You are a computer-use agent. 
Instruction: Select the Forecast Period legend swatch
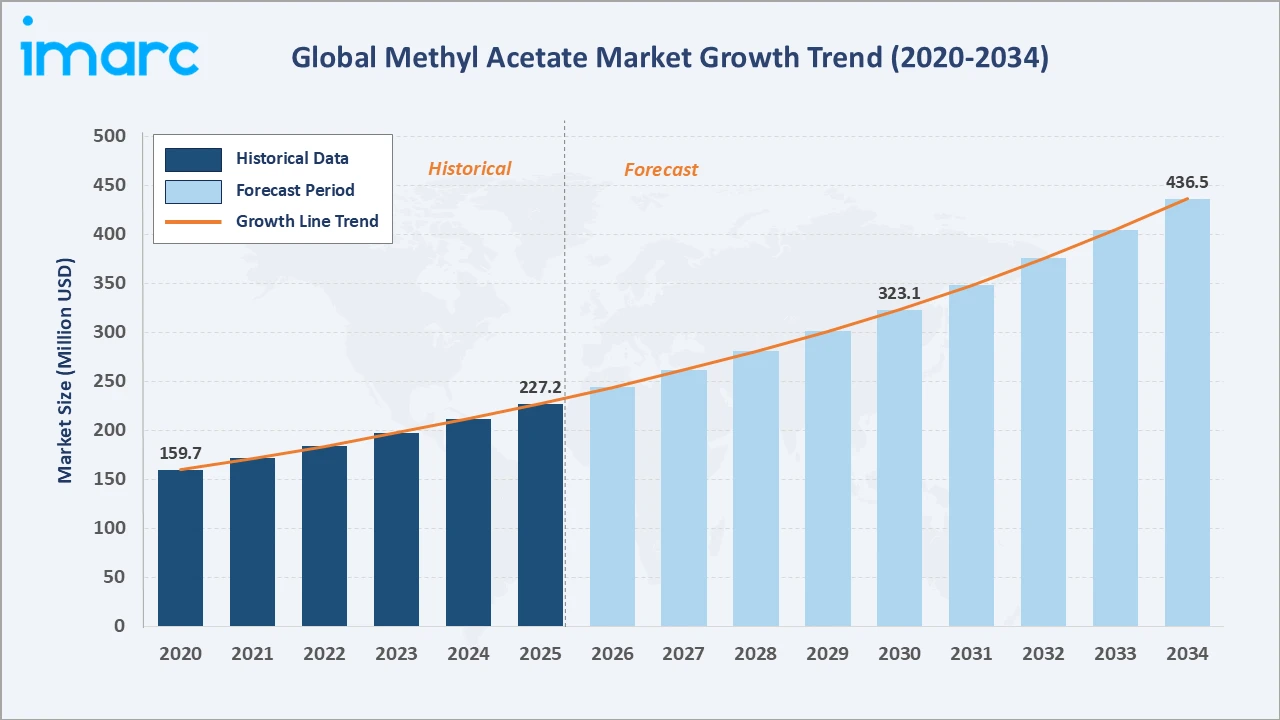[x=193, y=191]
